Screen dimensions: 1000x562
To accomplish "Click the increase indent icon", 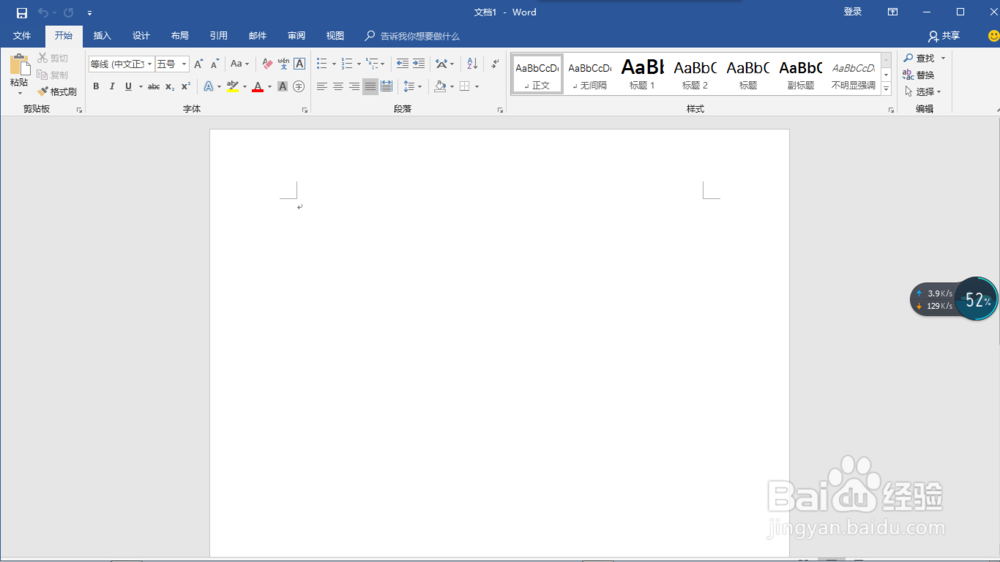I will coord(418,63).
